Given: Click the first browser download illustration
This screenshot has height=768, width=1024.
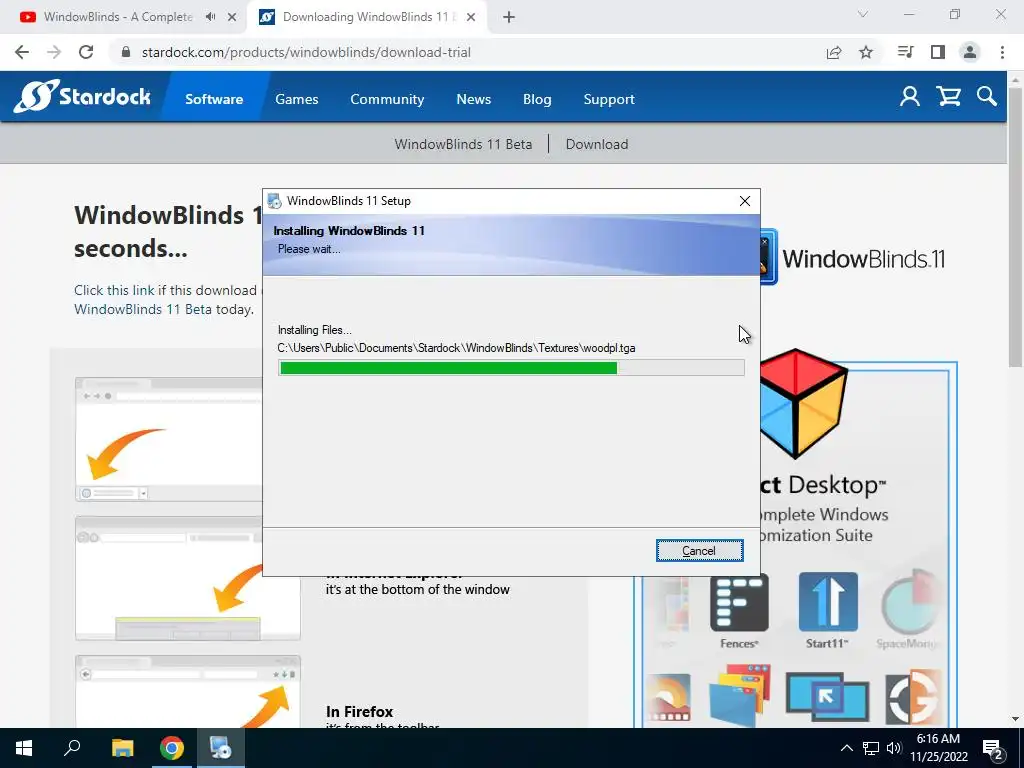Looking at the screenshot, I should (x=168, y=439).
